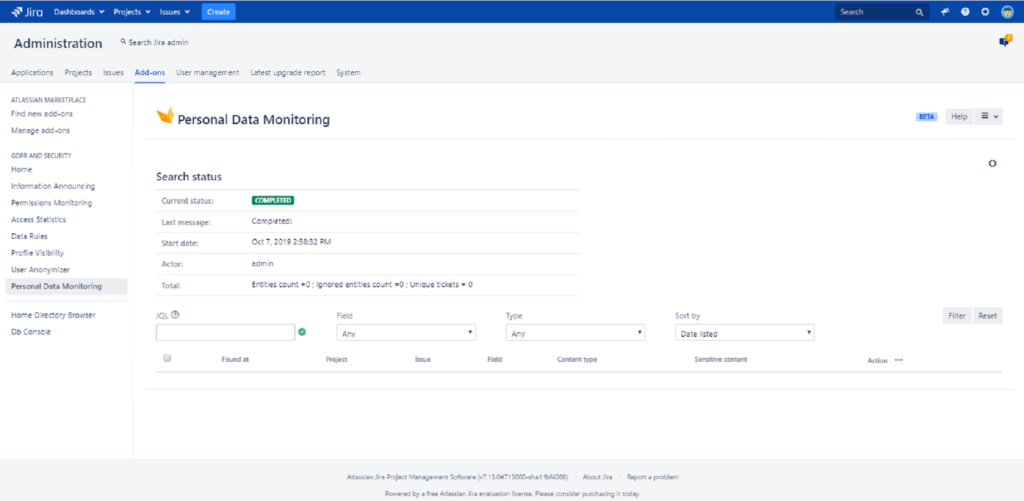Click the Reset button
This screenshot has width=1024, height=501.
987,315
